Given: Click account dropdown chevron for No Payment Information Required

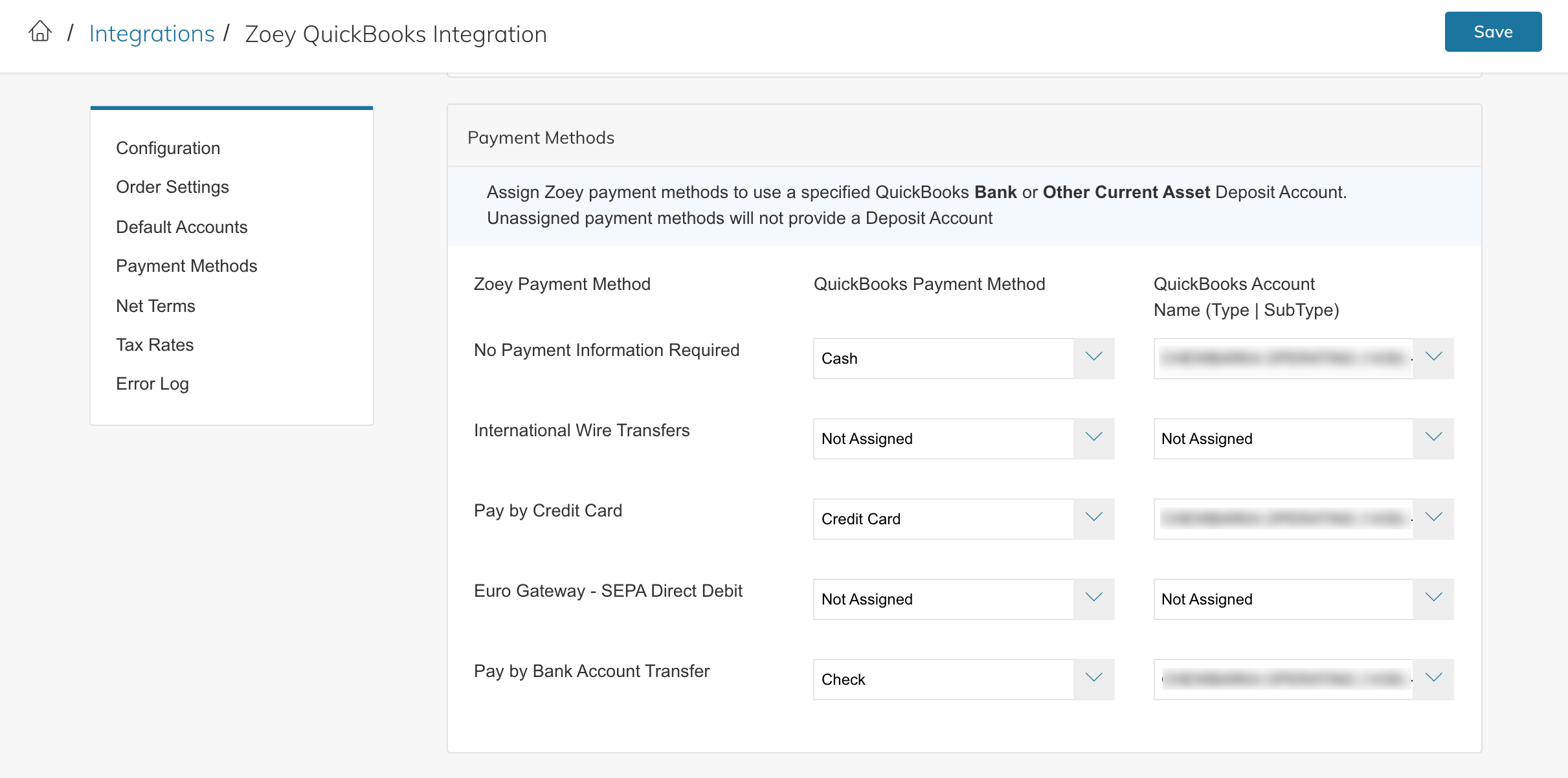Looking at the screenshot, I should (1433, 357).
